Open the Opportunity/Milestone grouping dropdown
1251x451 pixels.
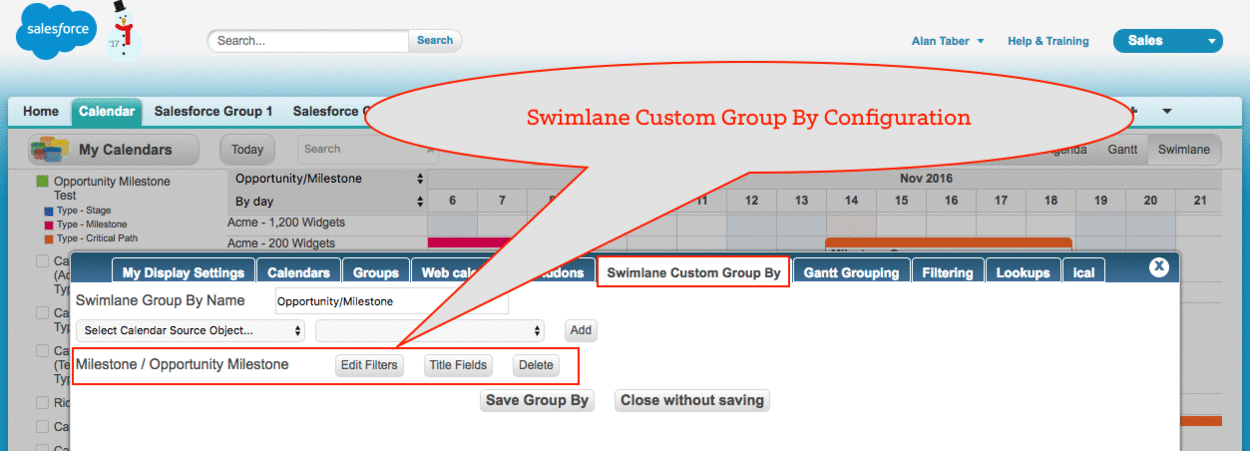(328, 179)
